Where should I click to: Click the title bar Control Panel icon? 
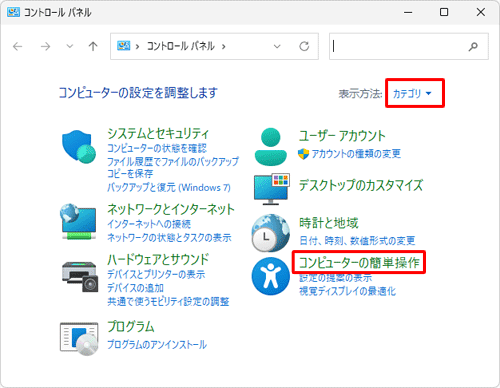pos(13,12)
